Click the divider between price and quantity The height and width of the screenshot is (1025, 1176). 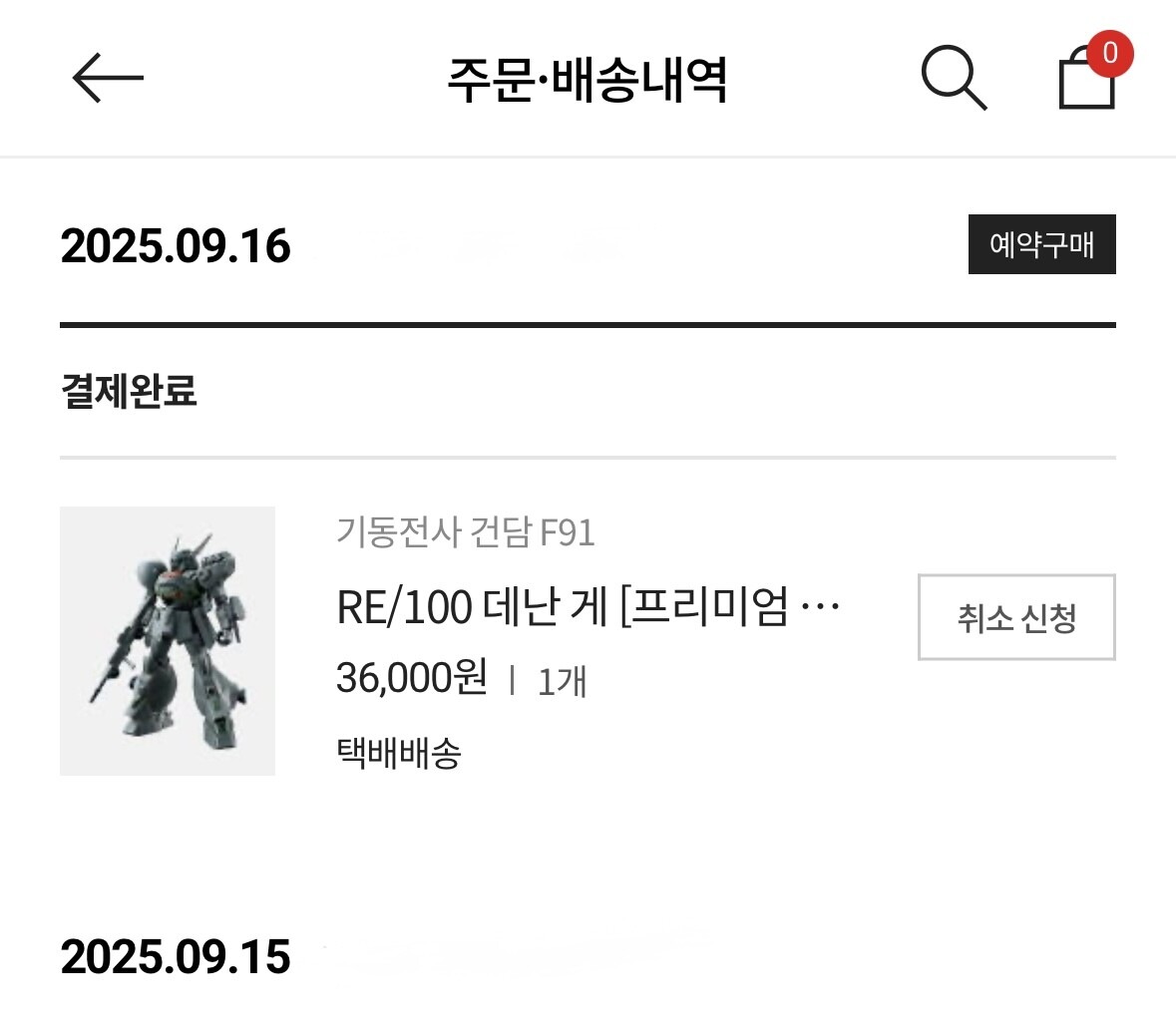click(x=512, y=681)
